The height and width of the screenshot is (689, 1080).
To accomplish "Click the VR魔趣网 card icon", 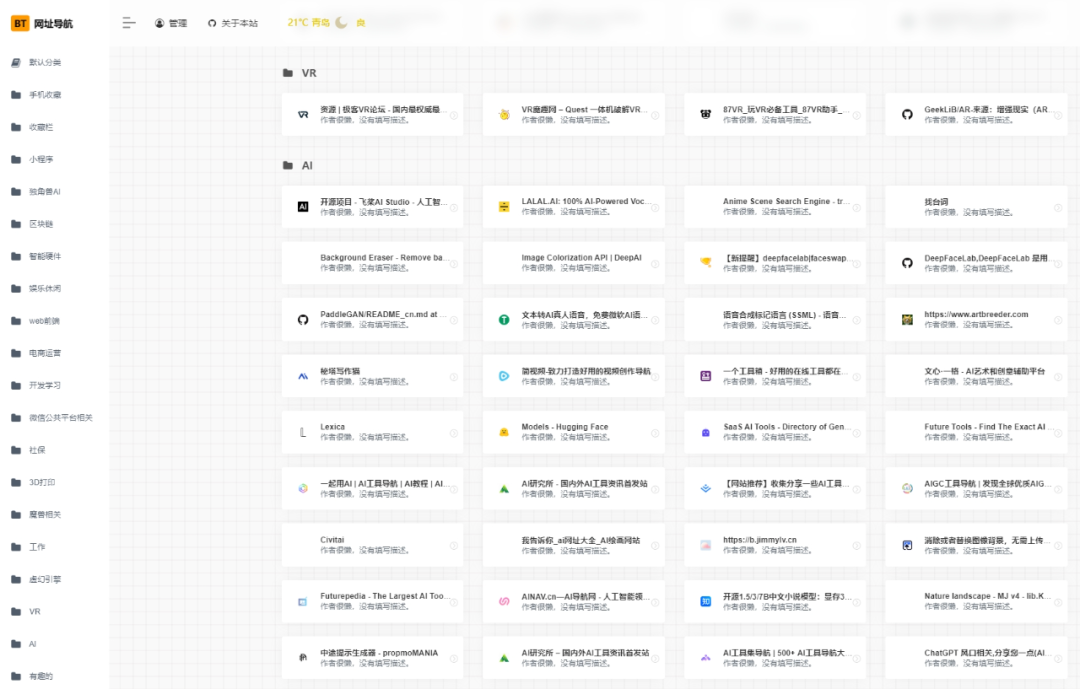I will coord(504,114).
